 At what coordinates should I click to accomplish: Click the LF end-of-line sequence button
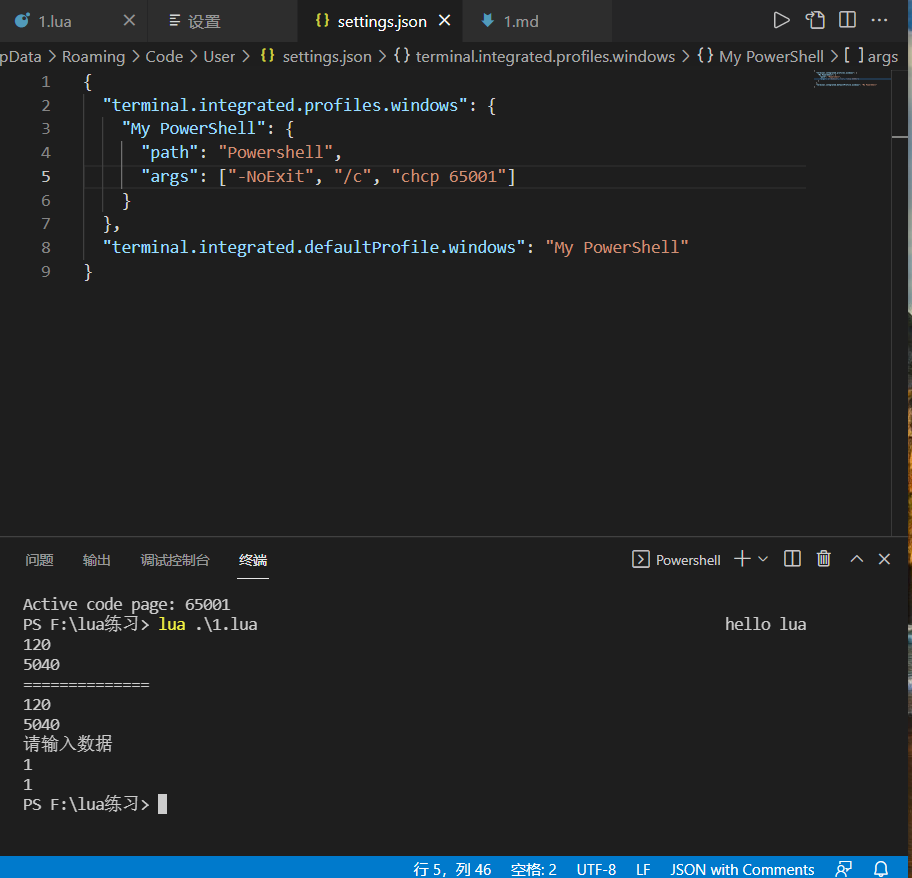tap(643, 869)
